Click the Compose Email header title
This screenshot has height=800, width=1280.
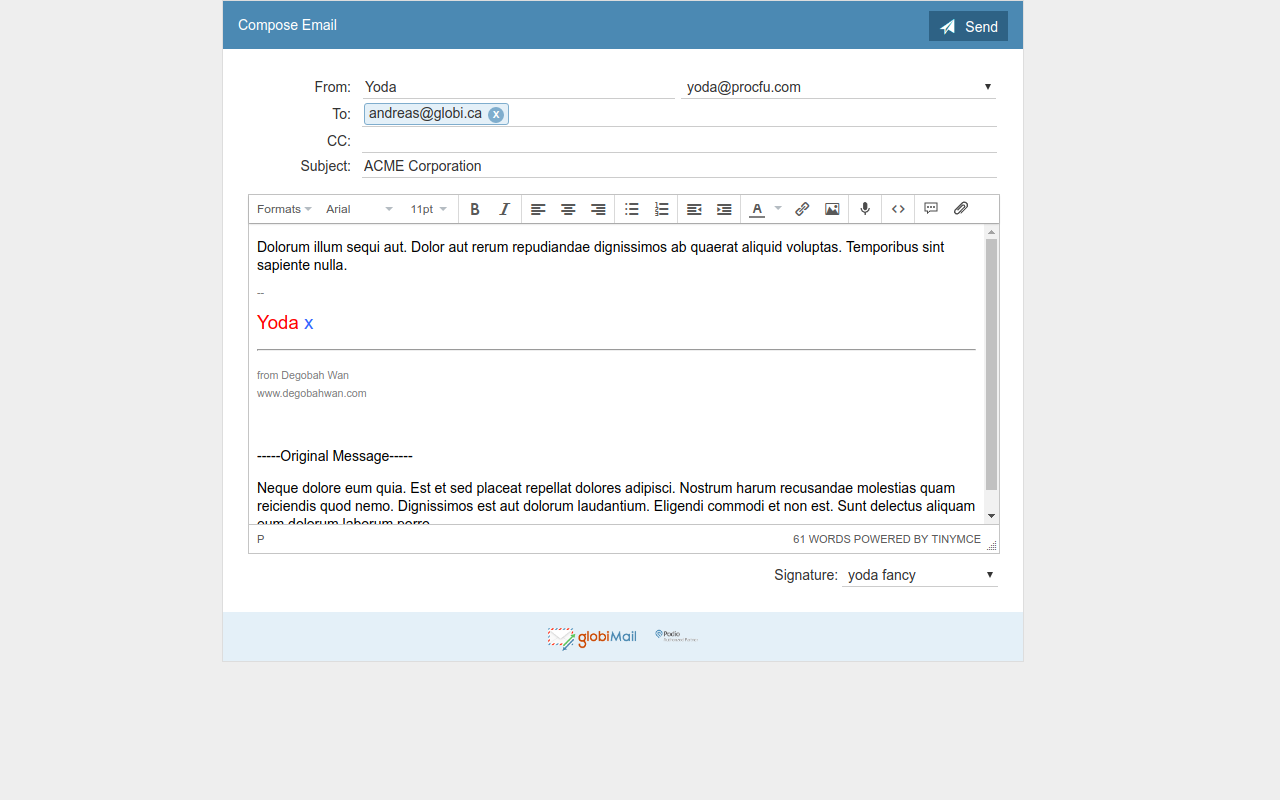click(x=287, y=25)
